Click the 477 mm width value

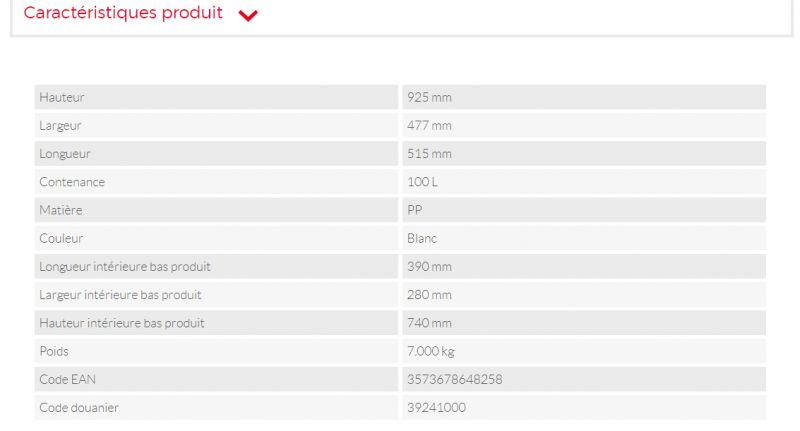click(x=429, y=126)
